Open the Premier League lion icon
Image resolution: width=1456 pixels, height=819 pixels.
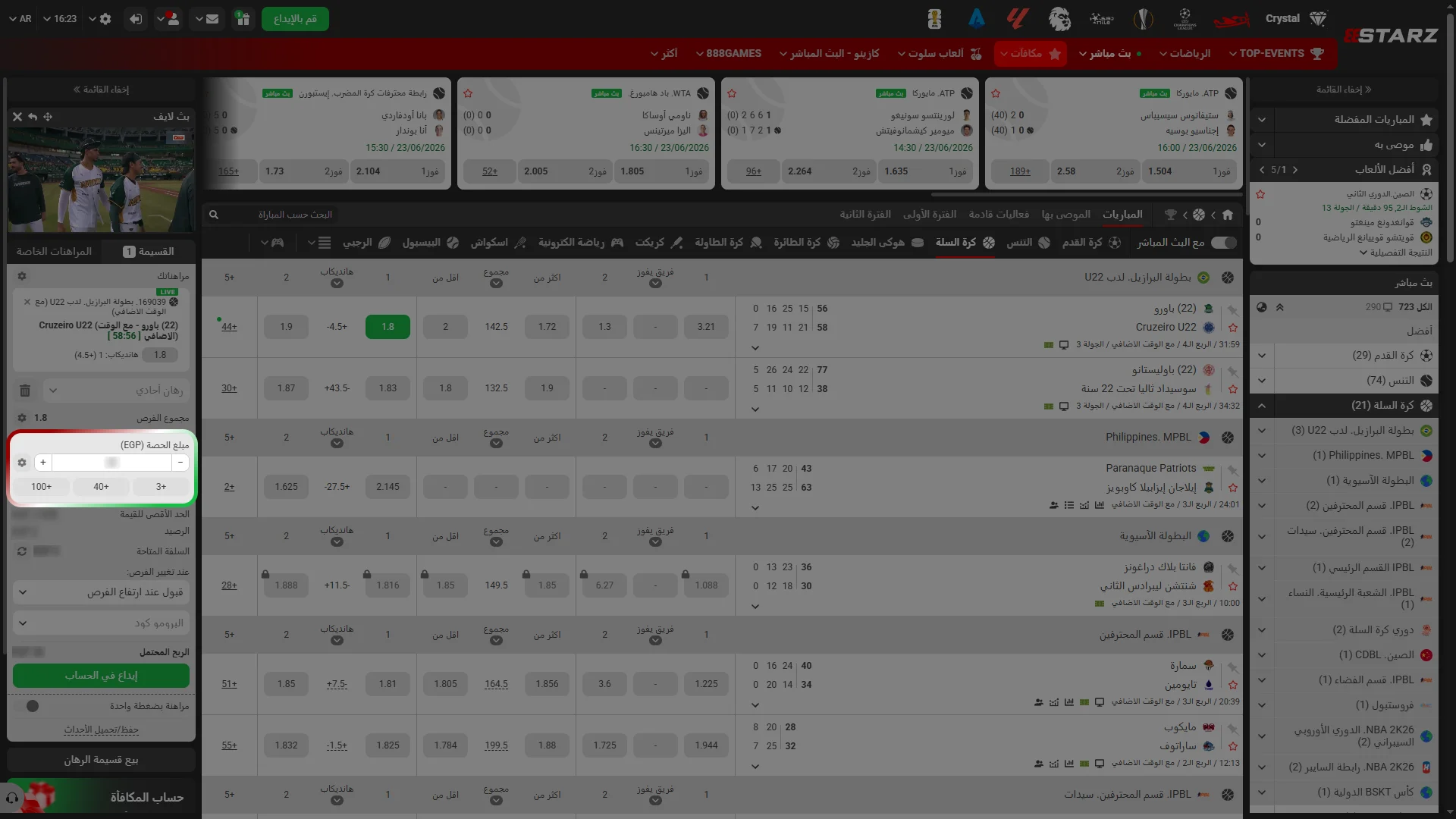1059,19
